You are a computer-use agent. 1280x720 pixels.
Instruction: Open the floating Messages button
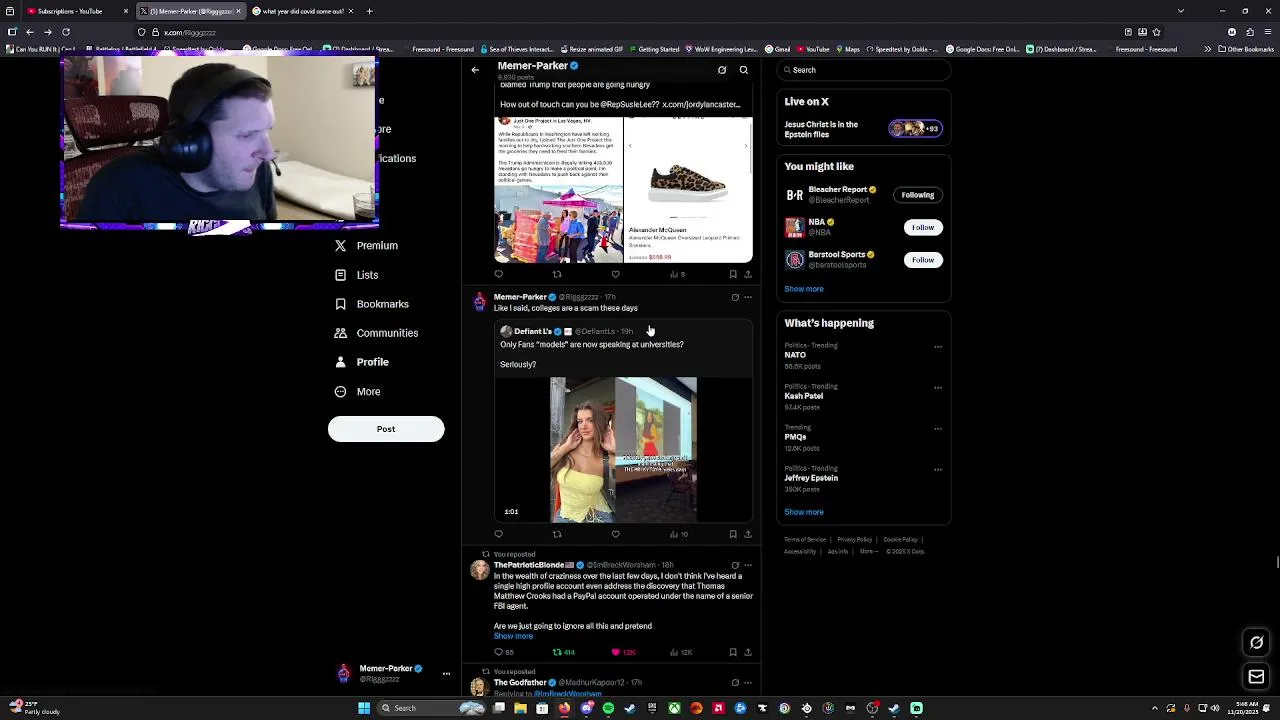tap(1257, 677)
